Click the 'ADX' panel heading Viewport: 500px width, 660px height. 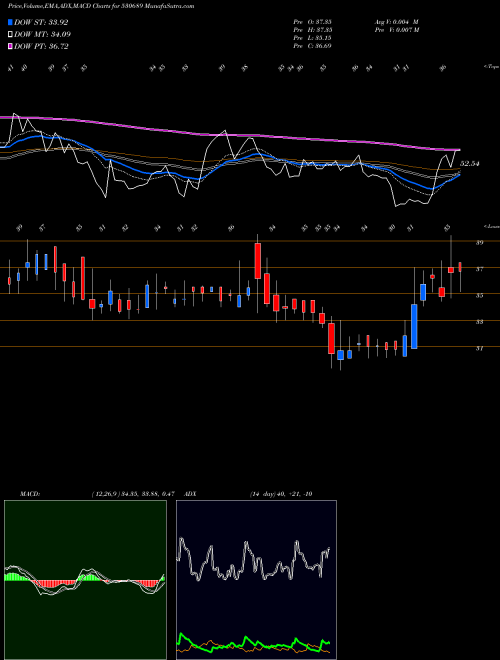click(190, 494)
